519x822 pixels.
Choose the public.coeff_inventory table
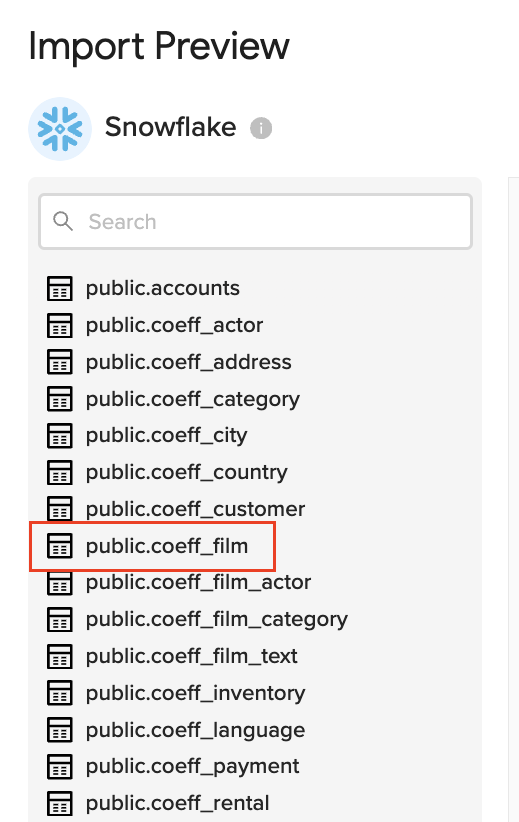pos(196,694)
